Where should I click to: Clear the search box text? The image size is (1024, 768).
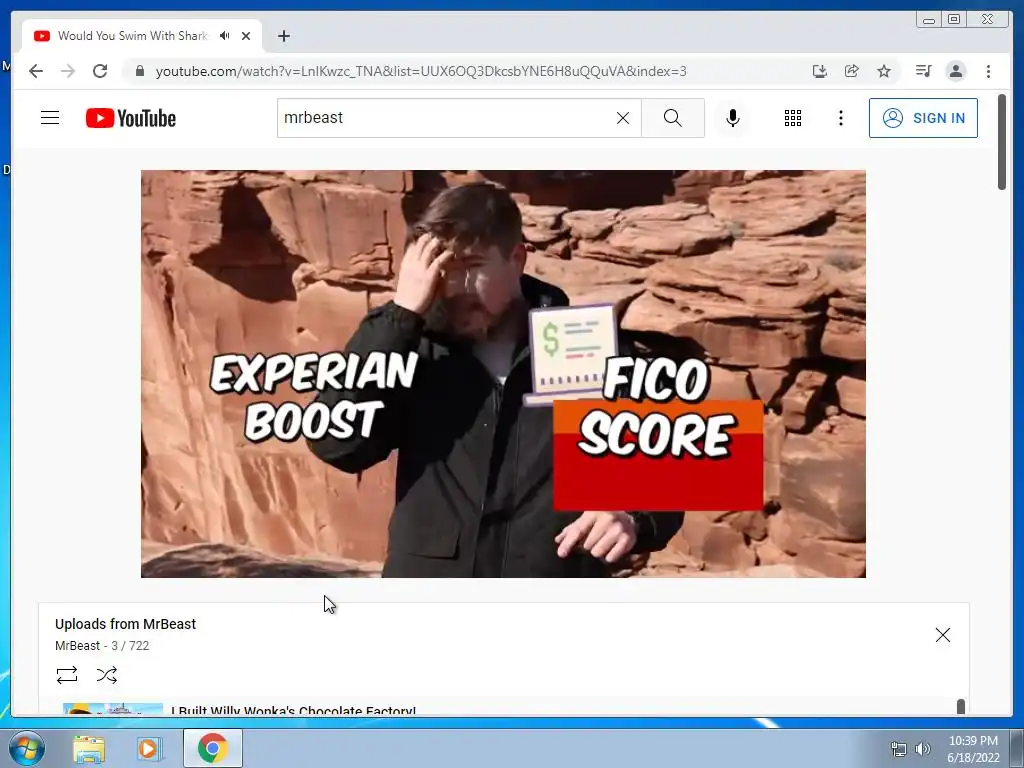click(623, 118)
